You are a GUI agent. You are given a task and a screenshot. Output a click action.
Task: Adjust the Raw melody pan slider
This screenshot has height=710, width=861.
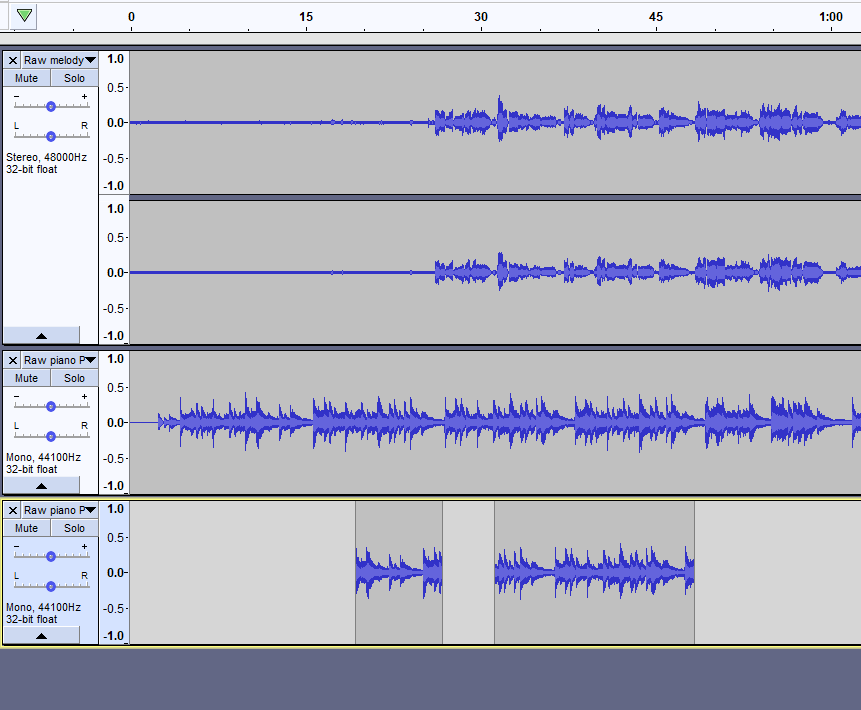[51, 136]
